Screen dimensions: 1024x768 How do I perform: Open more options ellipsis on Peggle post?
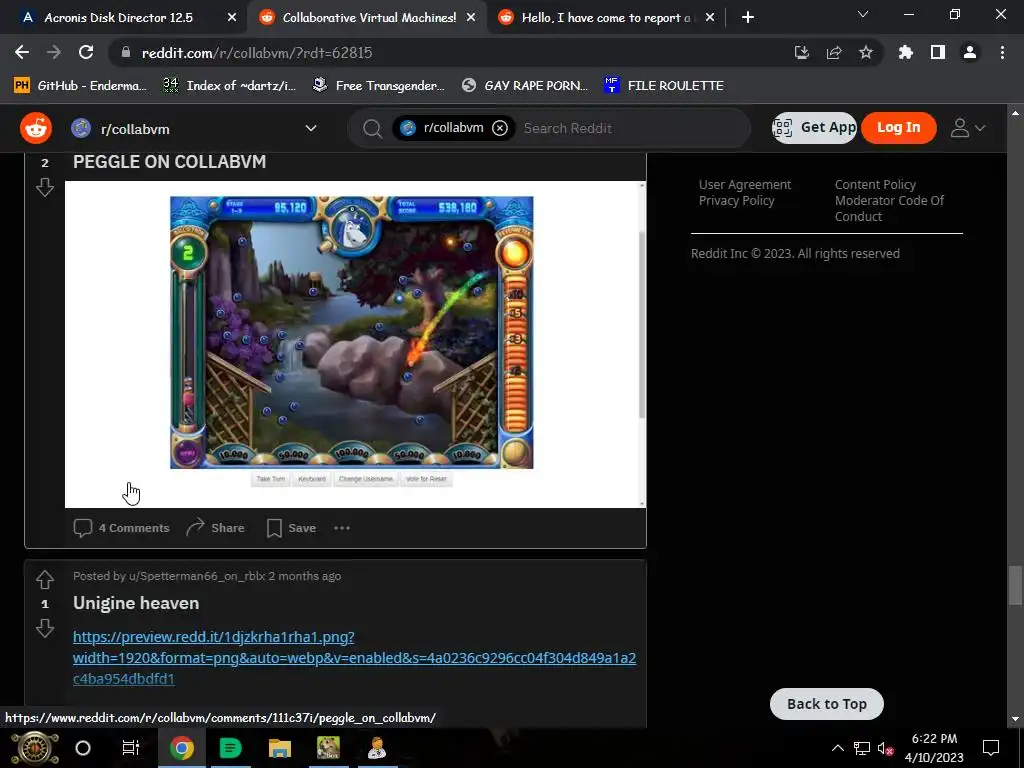pos(342,528)
